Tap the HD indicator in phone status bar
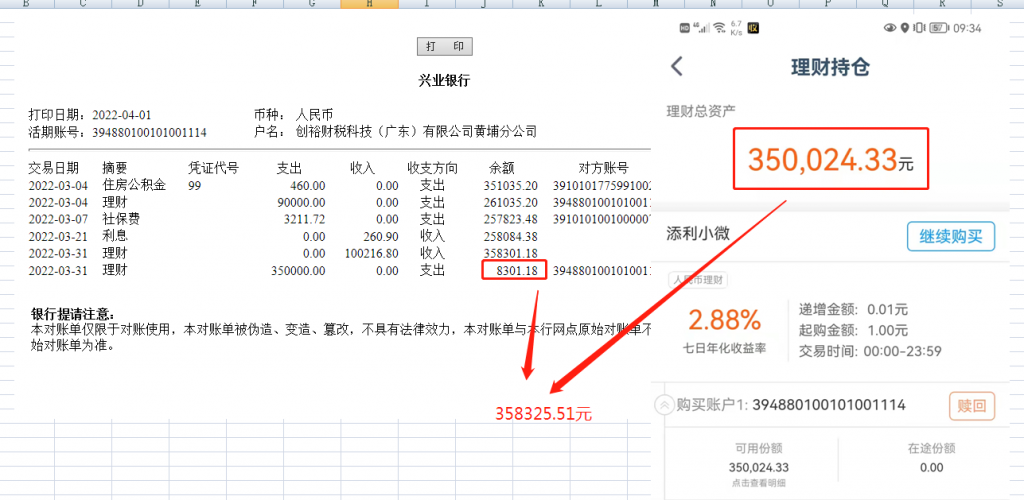Image resolution: width=1024 pixels, height=500 pixels. (684, 28)
